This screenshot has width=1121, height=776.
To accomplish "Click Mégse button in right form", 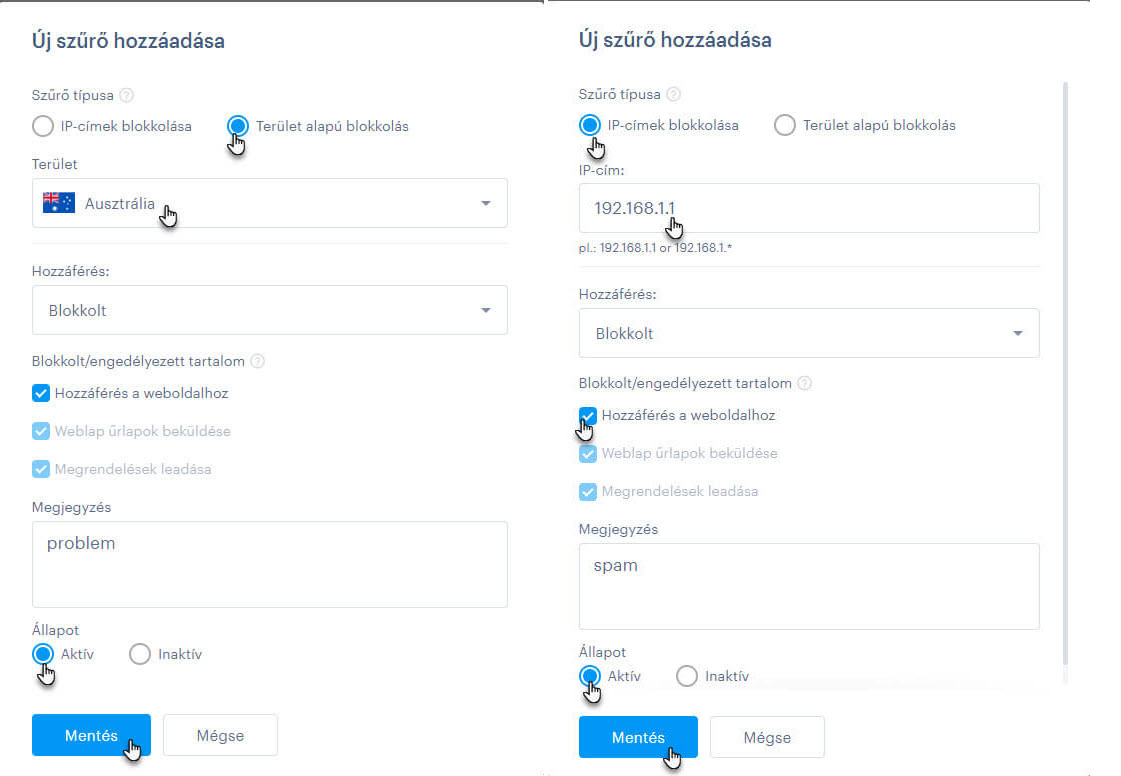I will coord(767,737).
